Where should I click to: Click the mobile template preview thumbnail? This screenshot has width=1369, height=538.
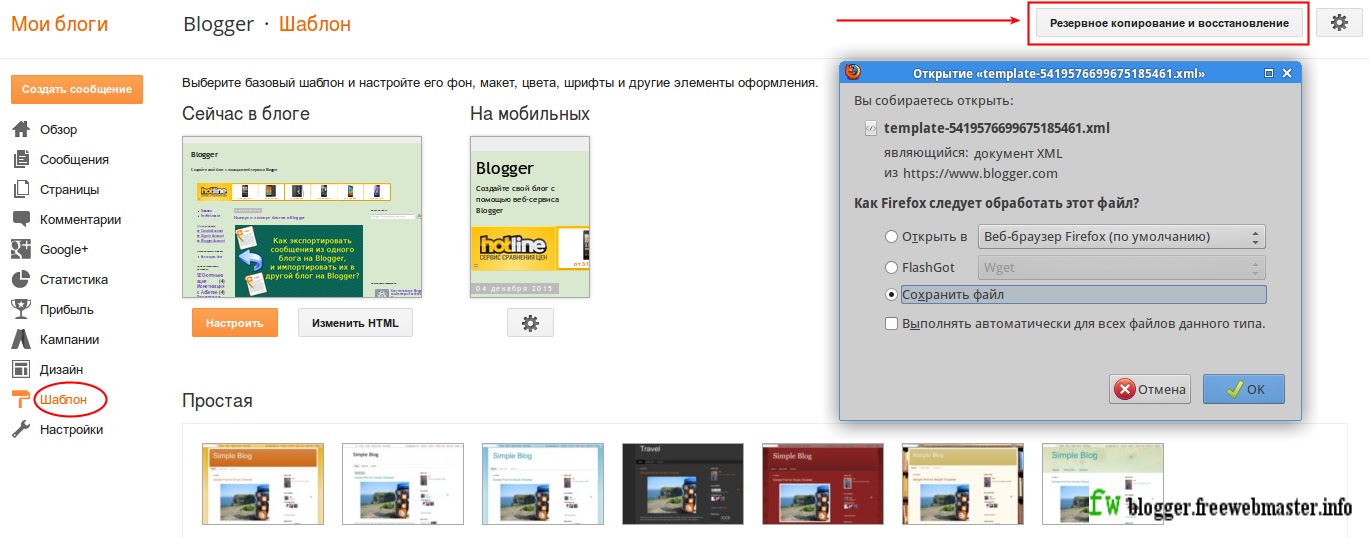coord(530,217)
